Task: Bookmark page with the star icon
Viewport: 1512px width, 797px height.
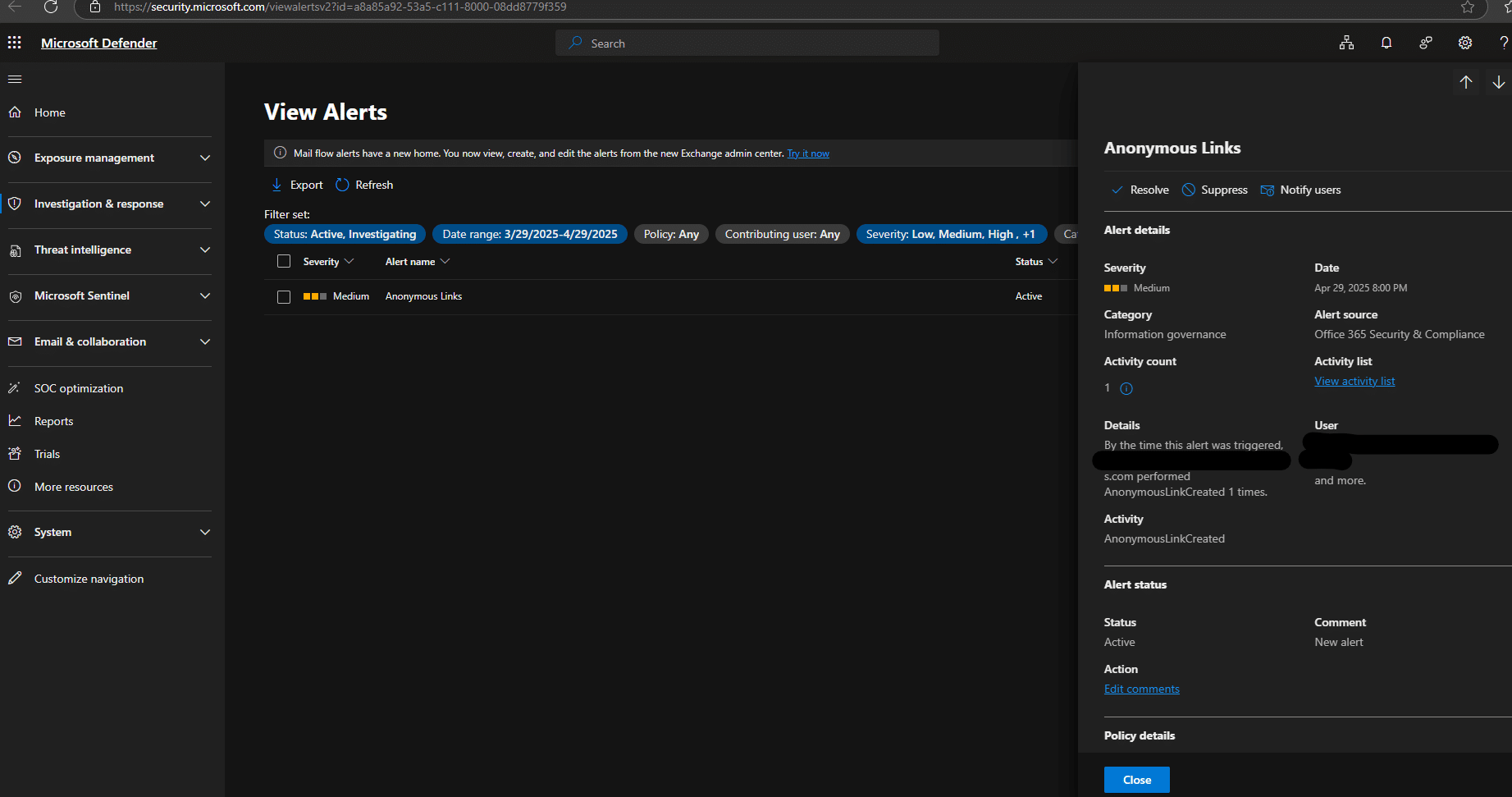Action: [1468, 7]
